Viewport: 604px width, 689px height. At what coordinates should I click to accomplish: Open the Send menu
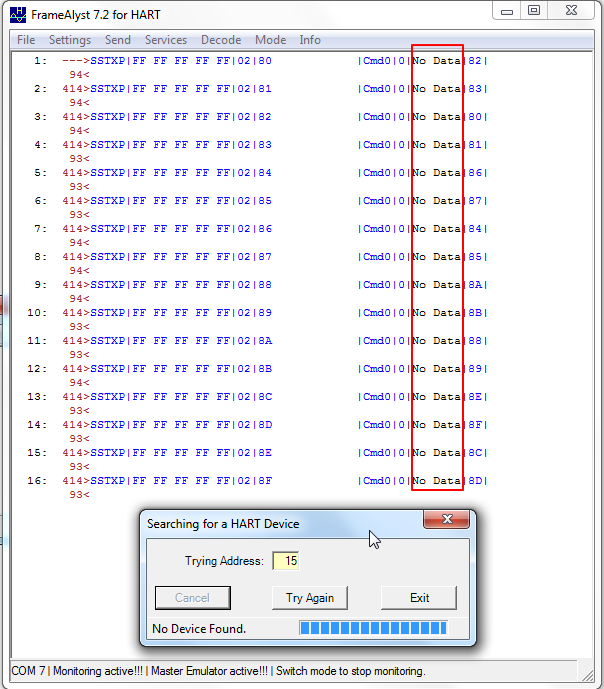pyautogui.click(x=118, y=40)
